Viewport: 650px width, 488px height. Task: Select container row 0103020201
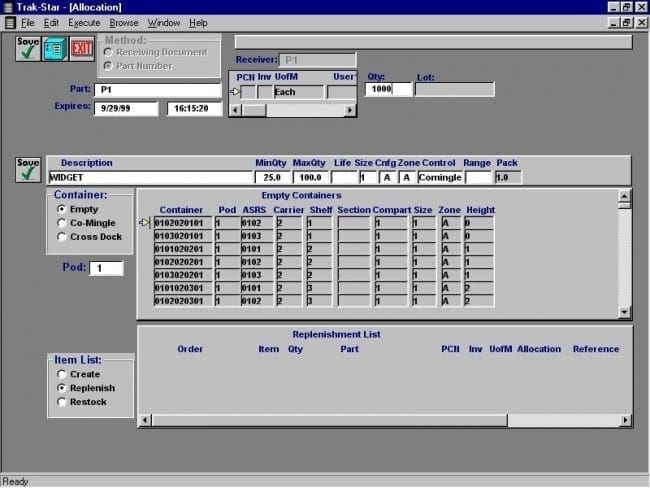coord(323,275)
